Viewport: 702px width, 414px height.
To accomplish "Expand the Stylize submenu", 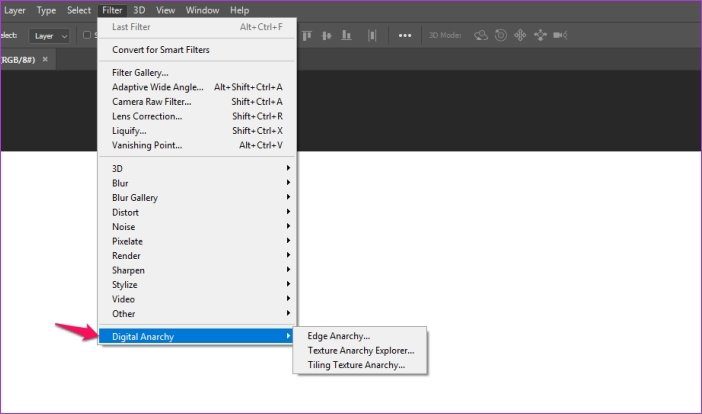I will [197, 285].
